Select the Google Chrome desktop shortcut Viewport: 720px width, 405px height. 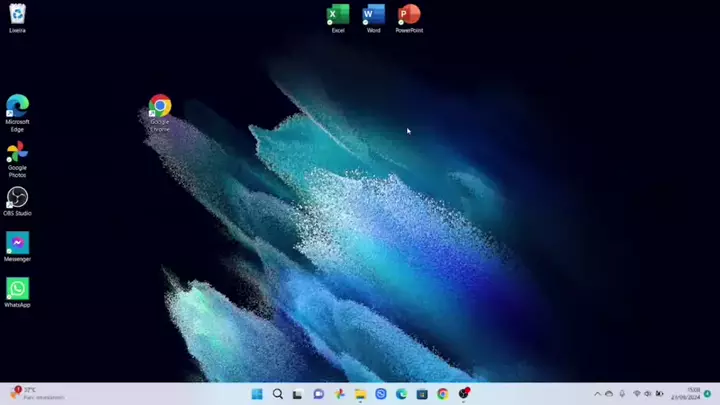(160, 106)
